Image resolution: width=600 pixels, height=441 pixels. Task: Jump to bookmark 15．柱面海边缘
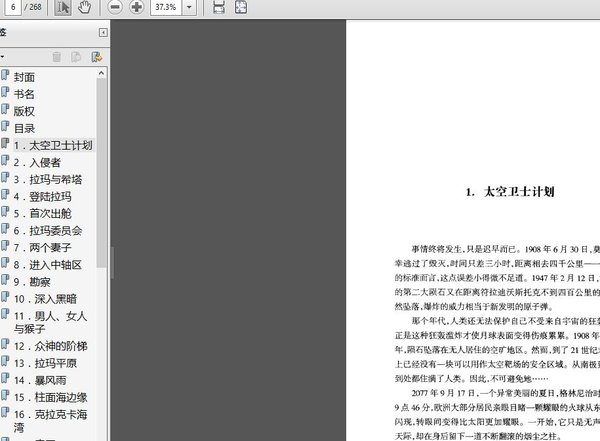click(x=51, y=397)
